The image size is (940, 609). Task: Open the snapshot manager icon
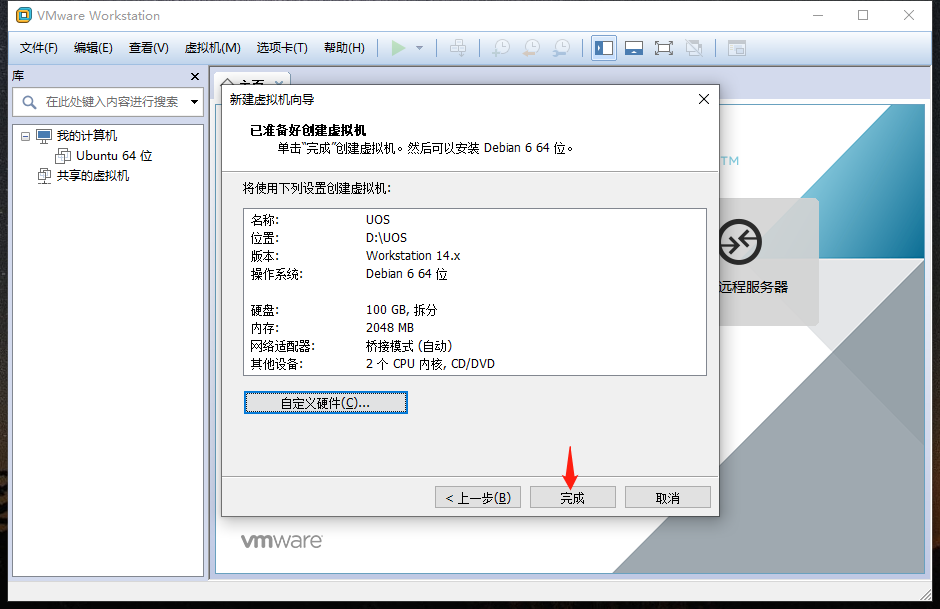click(561, 47)
